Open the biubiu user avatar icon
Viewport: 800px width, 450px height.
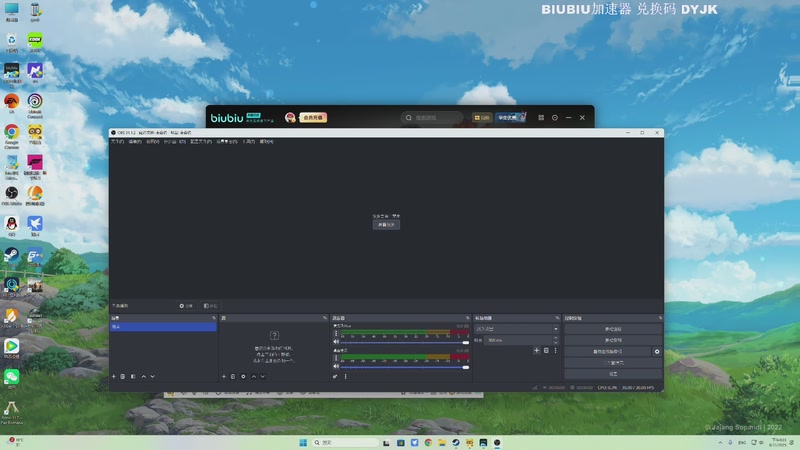pos(290,118)
